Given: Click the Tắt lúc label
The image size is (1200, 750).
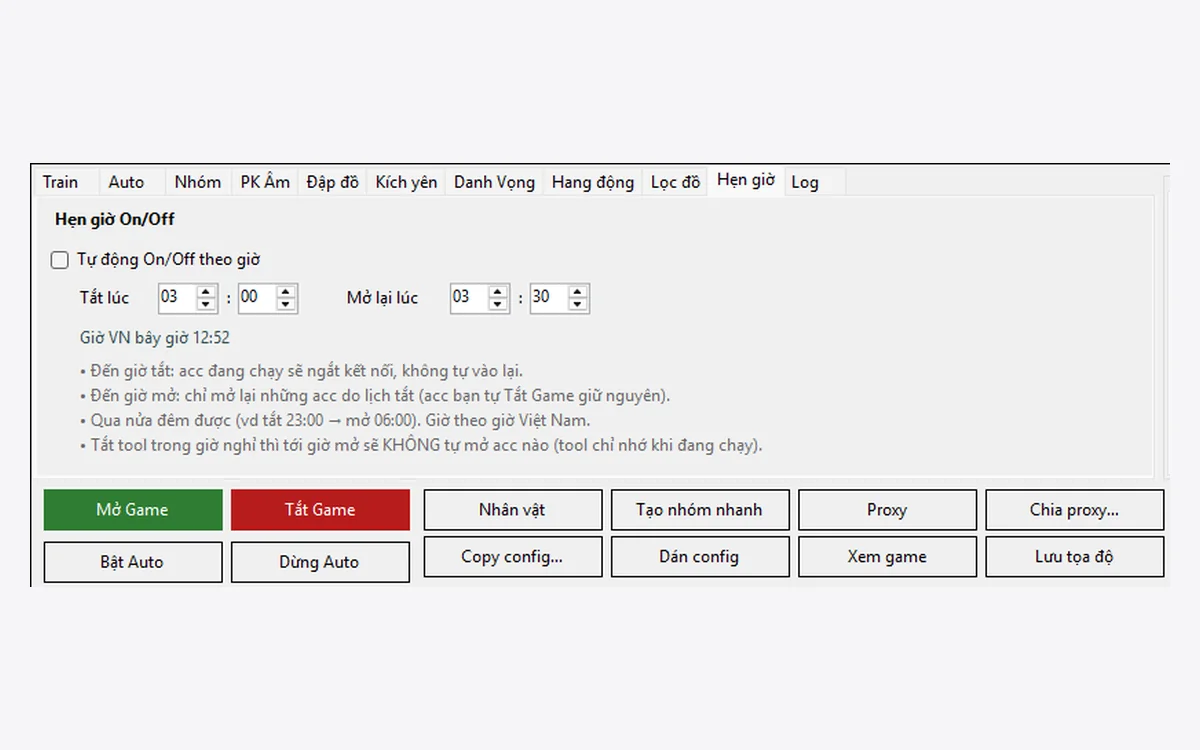Looking at the screenshot, I should point(105,298).
